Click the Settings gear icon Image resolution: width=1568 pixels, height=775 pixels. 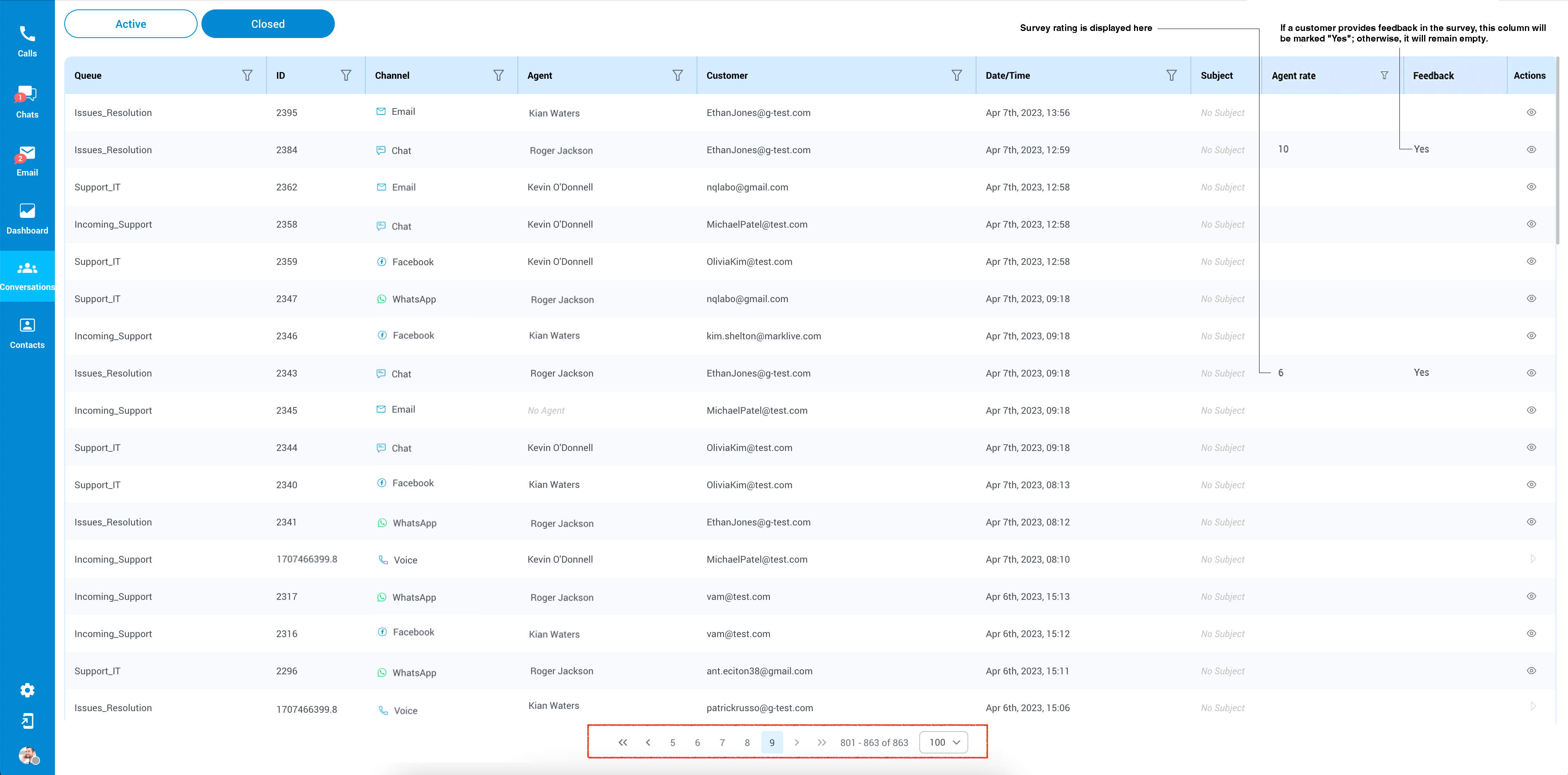27,690
